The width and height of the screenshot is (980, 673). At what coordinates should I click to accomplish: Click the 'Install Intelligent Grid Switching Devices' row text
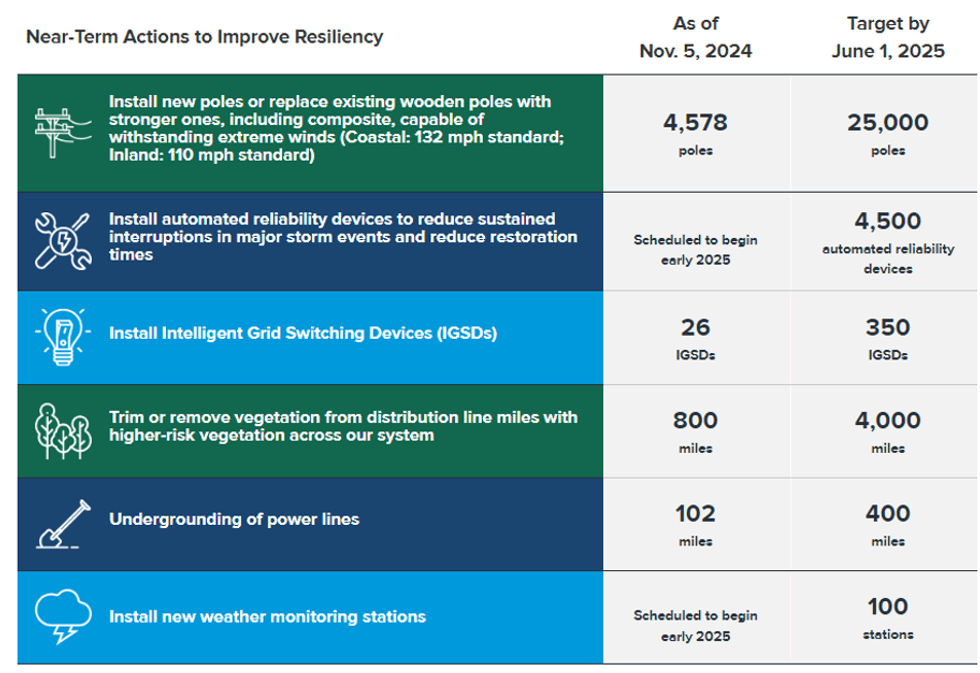pyautogui.click(x=303, y=333)
